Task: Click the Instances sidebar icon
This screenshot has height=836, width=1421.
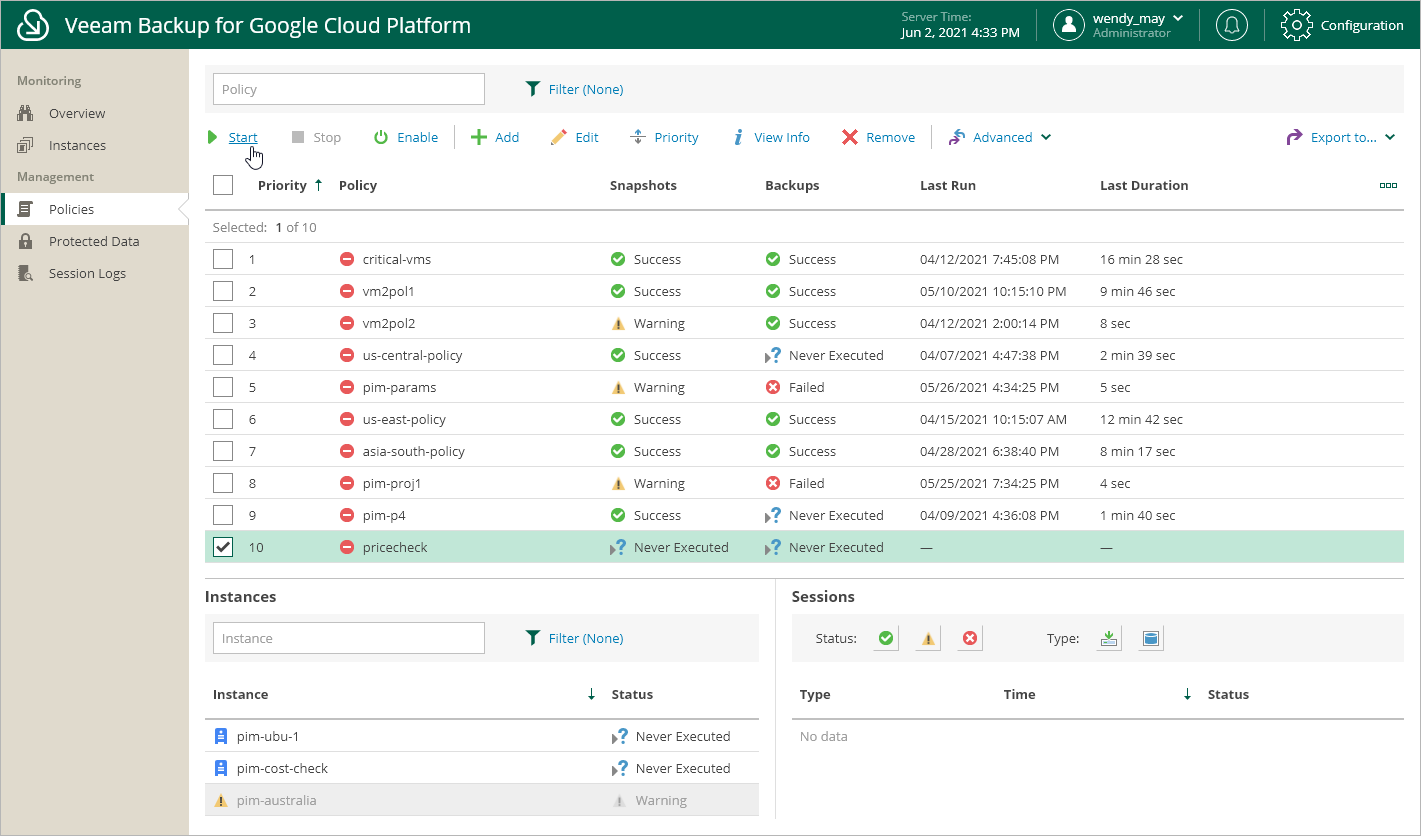Action: click(26, 145)
